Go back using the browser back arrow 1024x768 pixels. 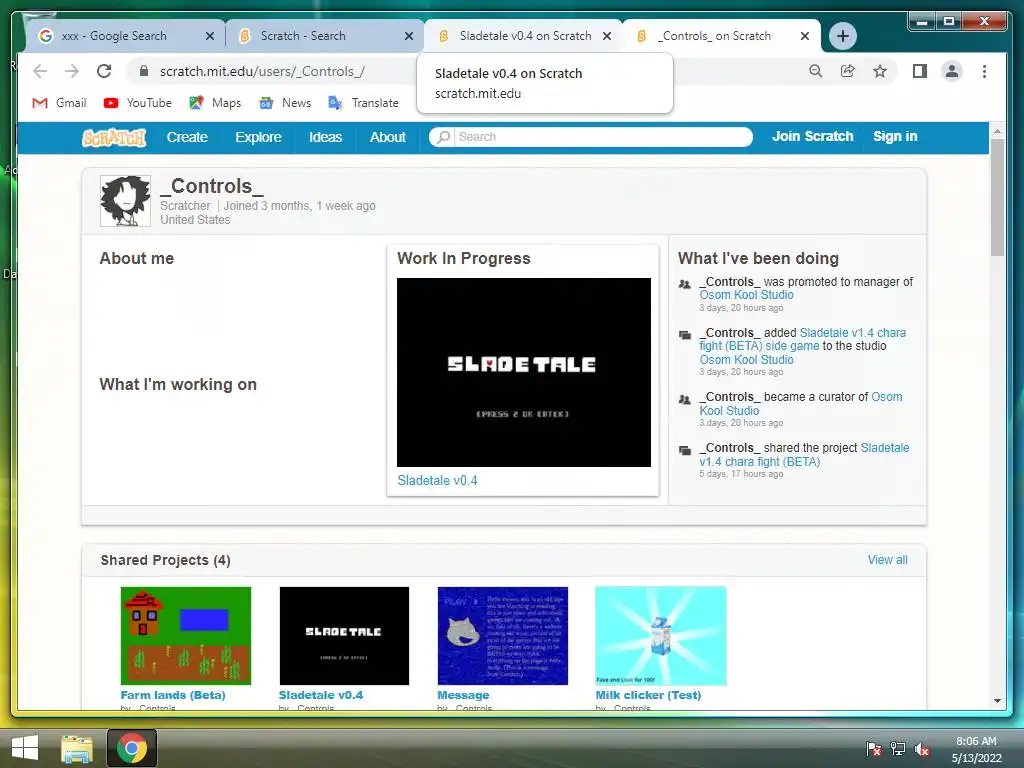click(x=40, y=71)
